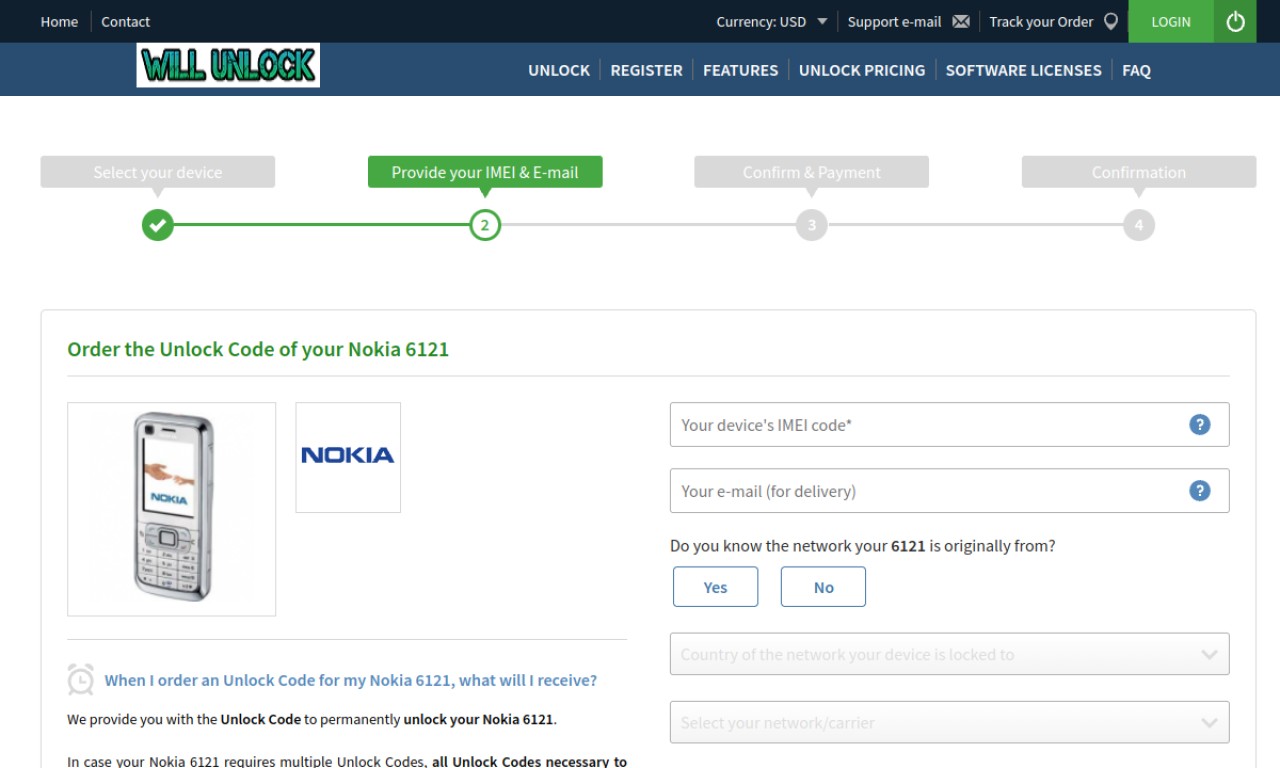Click the Support e-mail link
The height and width of the screenshot is (768, 1280).
pyautogui.click(x=894, y=21)
